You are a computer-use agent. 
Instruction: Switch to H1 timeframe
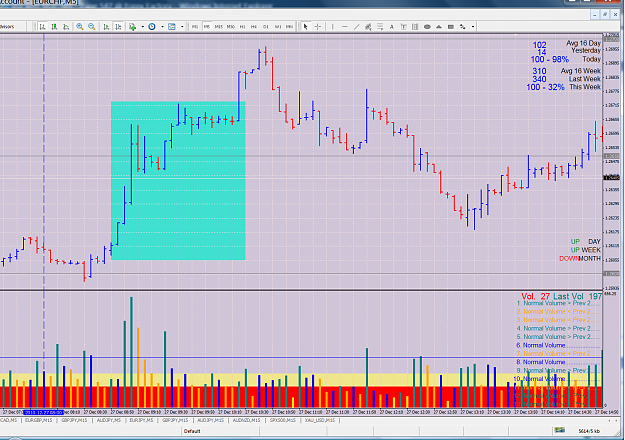pyautogui.click(x=242, y=27)
